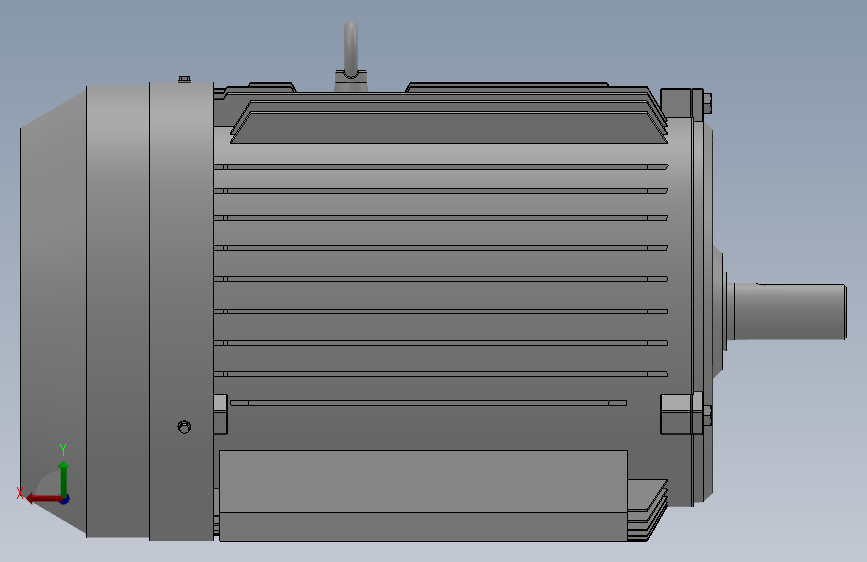The height and width of the screenshot is (562, 867).
Task: Select the small bolt on top of fan cover
Action: (185, 80)
